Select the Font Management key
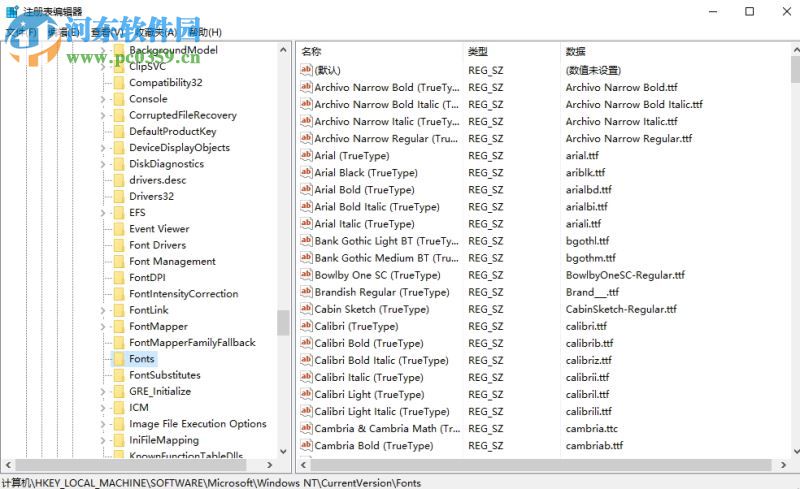800x489 pixels. pos(172,261)
